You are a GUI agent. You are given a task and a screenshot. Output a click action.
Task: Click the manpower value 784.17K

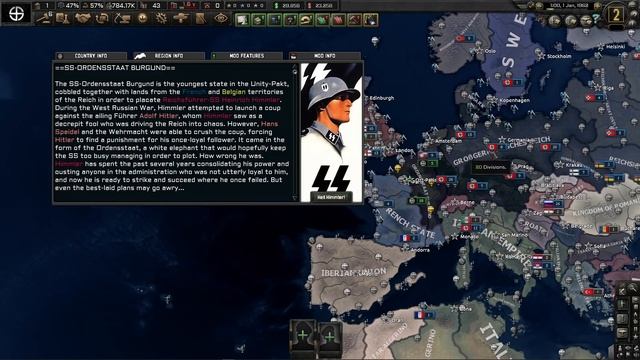coord(124,6)
